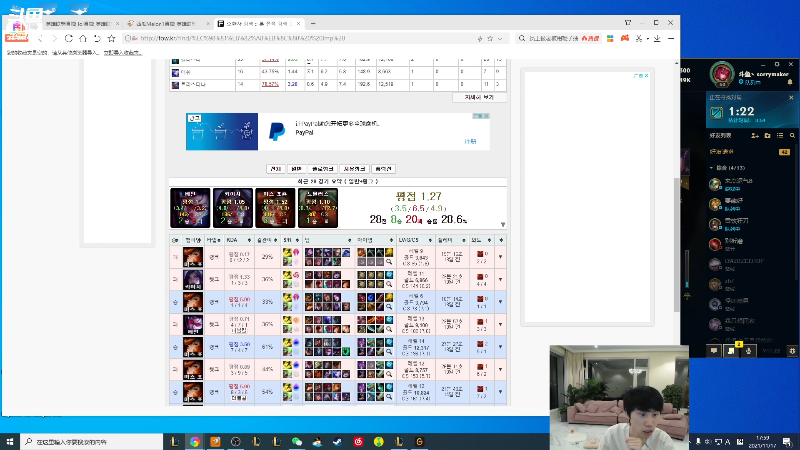Click the second champion summary card

click(233, 208)
